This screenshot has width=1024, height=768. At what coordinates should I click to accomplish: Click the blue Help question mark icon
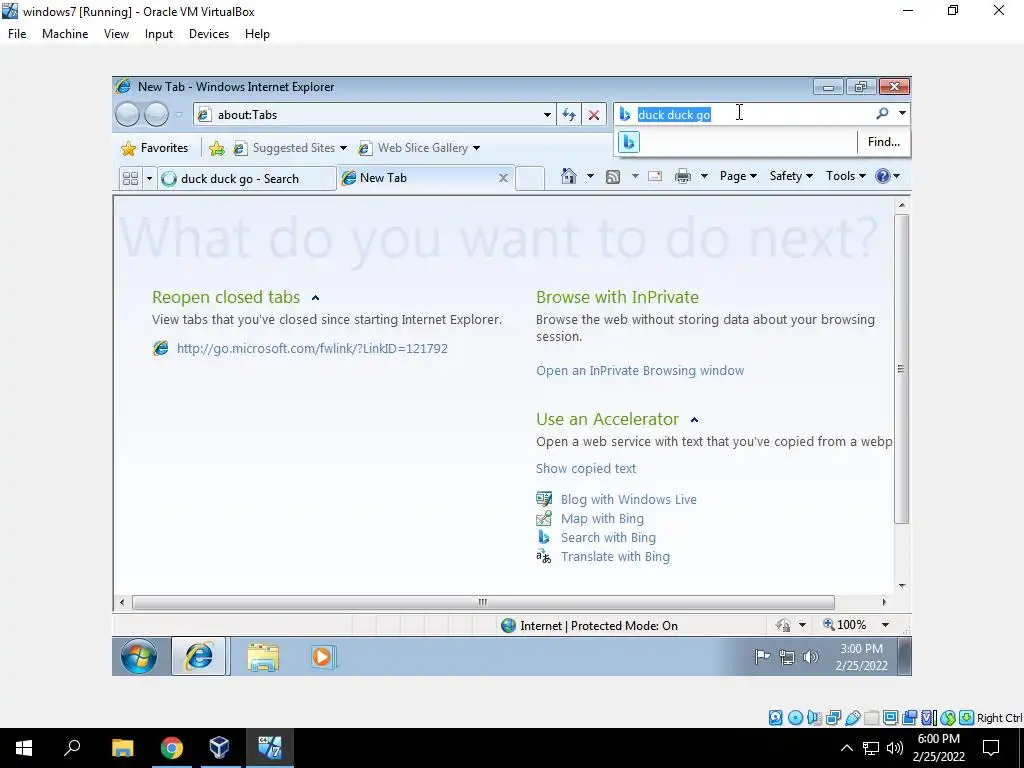(882, 176)
